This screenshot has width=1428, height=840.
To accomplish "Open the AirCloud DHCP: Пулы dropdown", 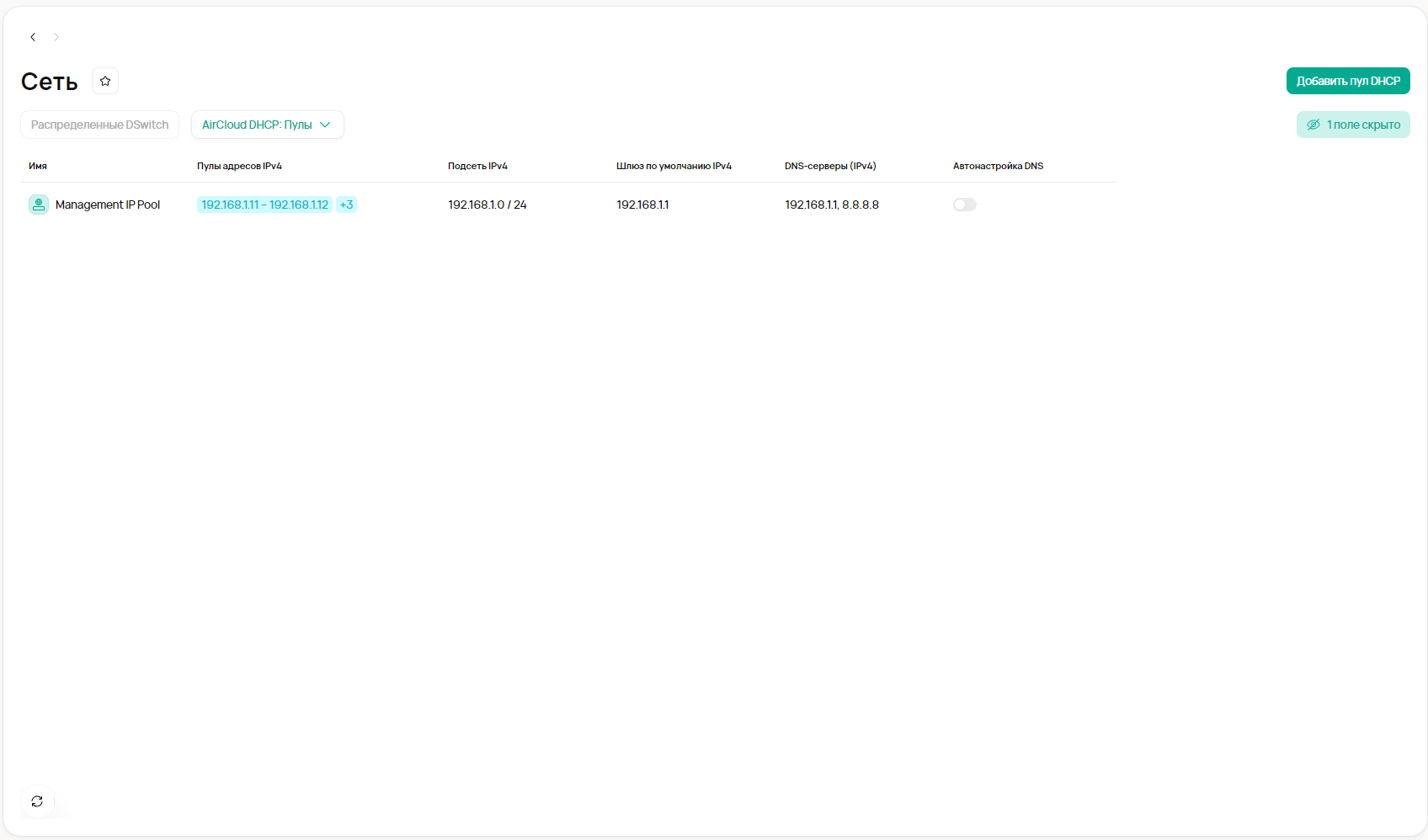I will point(267,125).
